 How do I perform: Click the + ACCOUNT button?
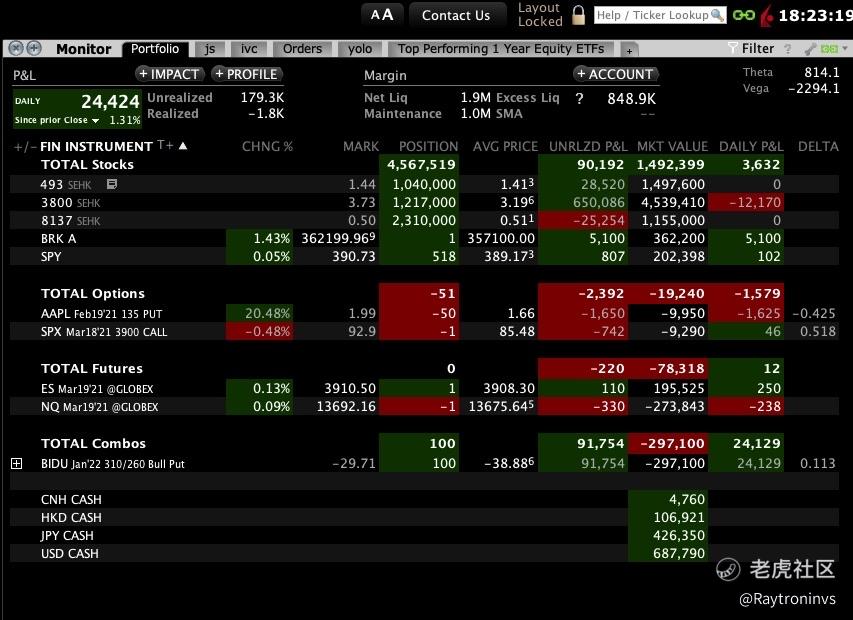616,74
